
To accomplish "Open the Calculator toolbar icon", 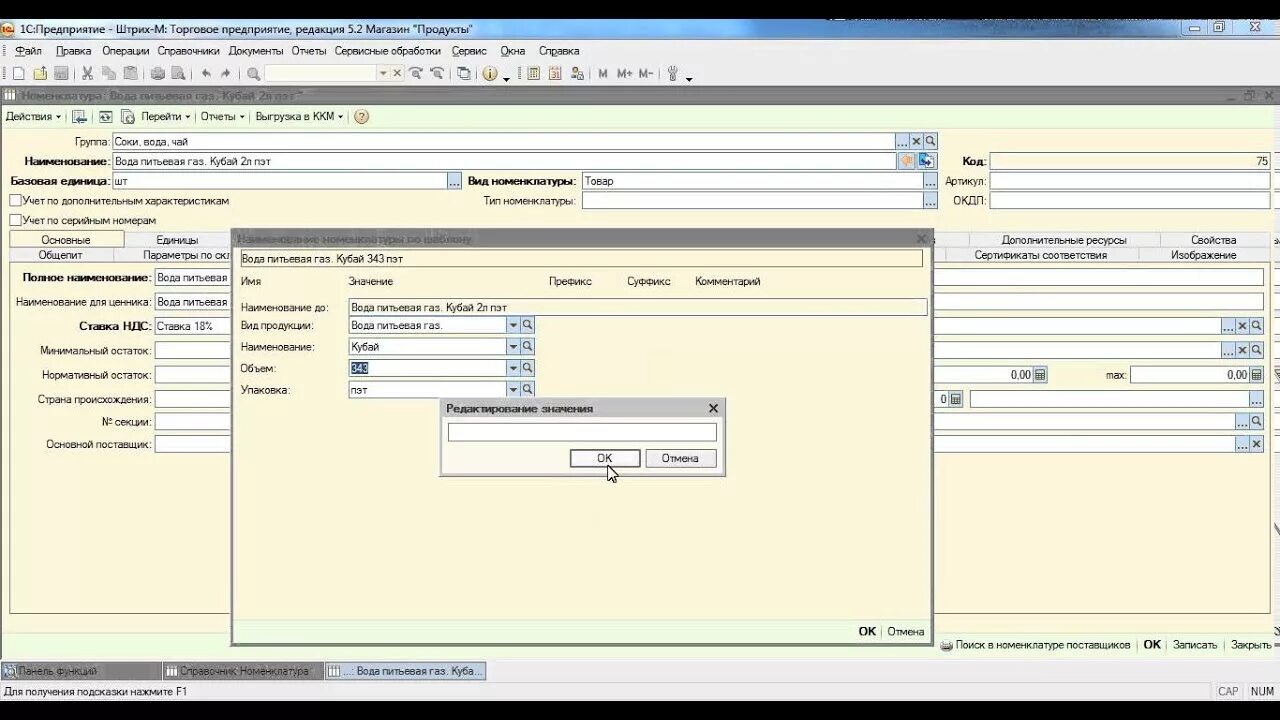I will coord(533,73).
